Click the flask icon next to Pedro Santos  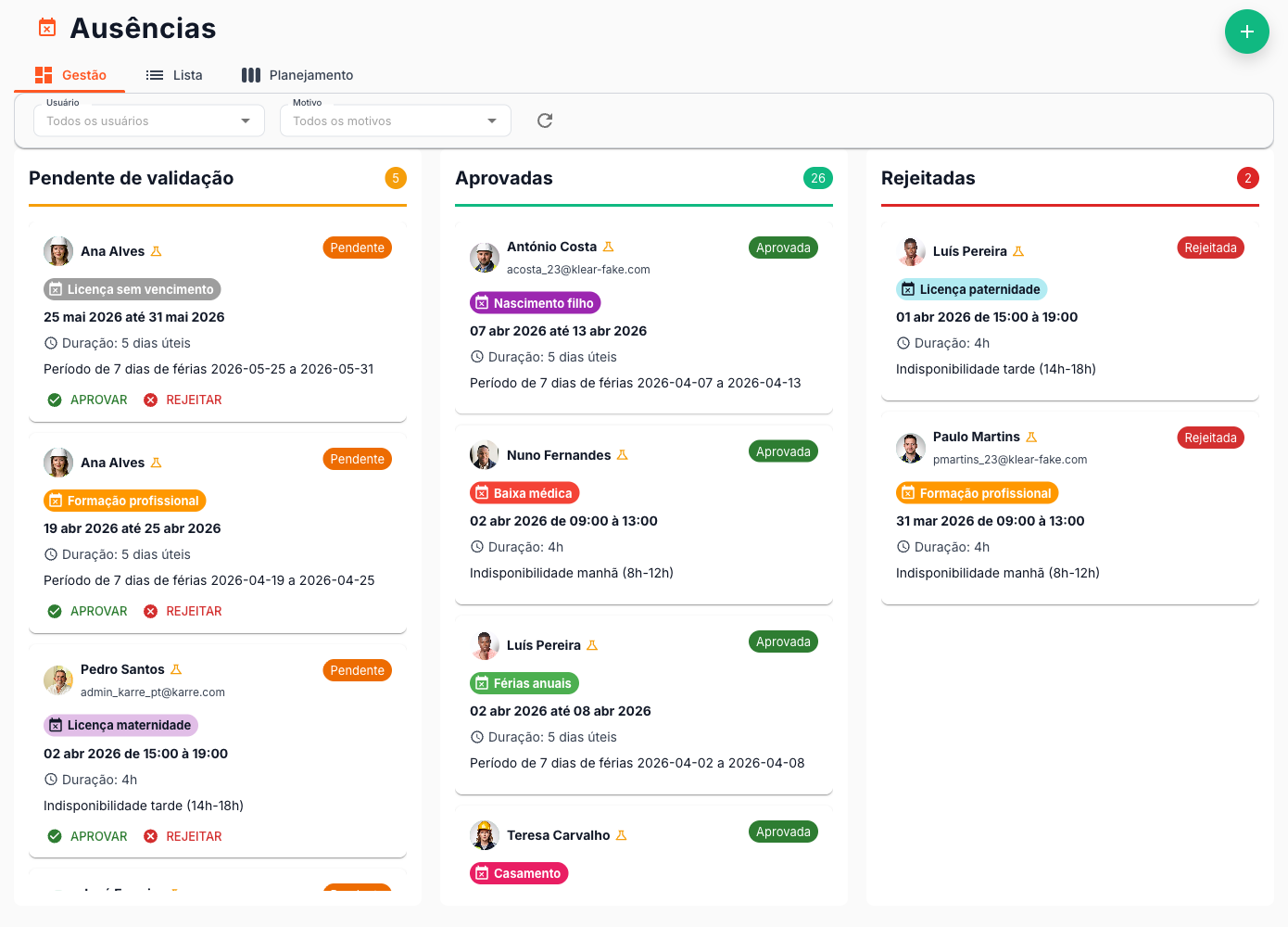(176, 669)
